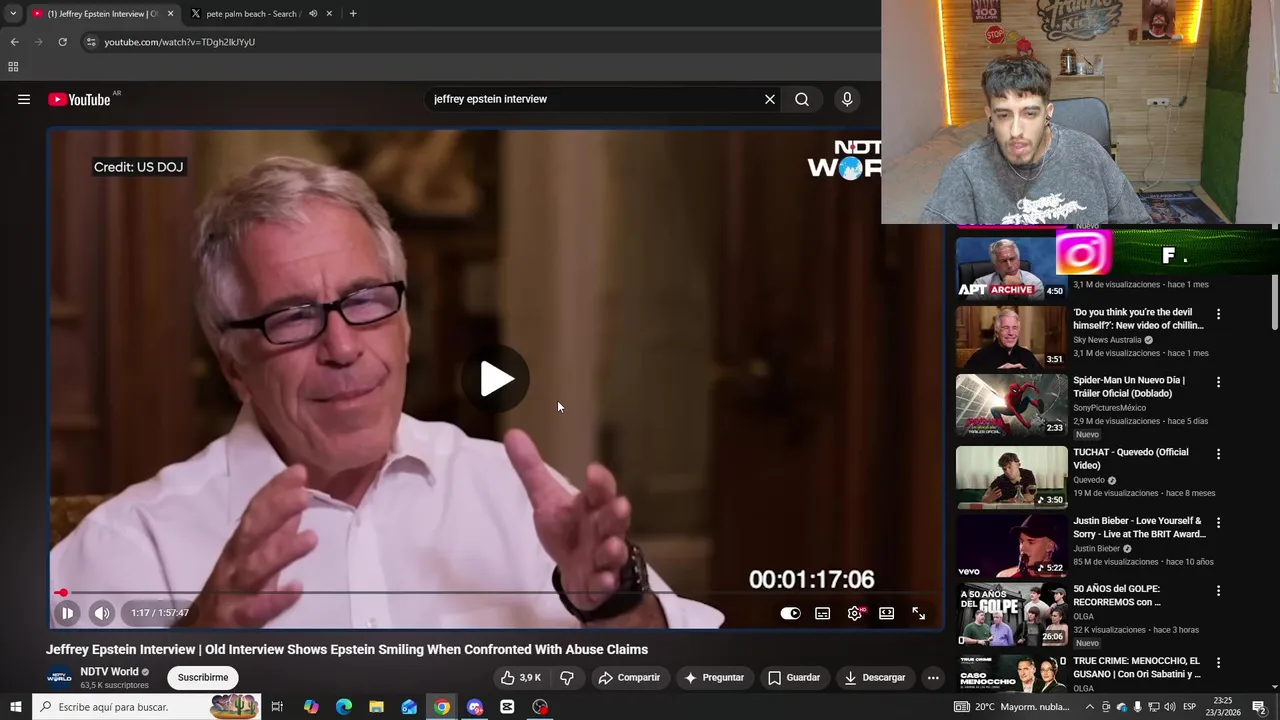Play the video with the center play button
Image resolution: width=1280 pixels, height=720 pixels.
click(497, 379)
